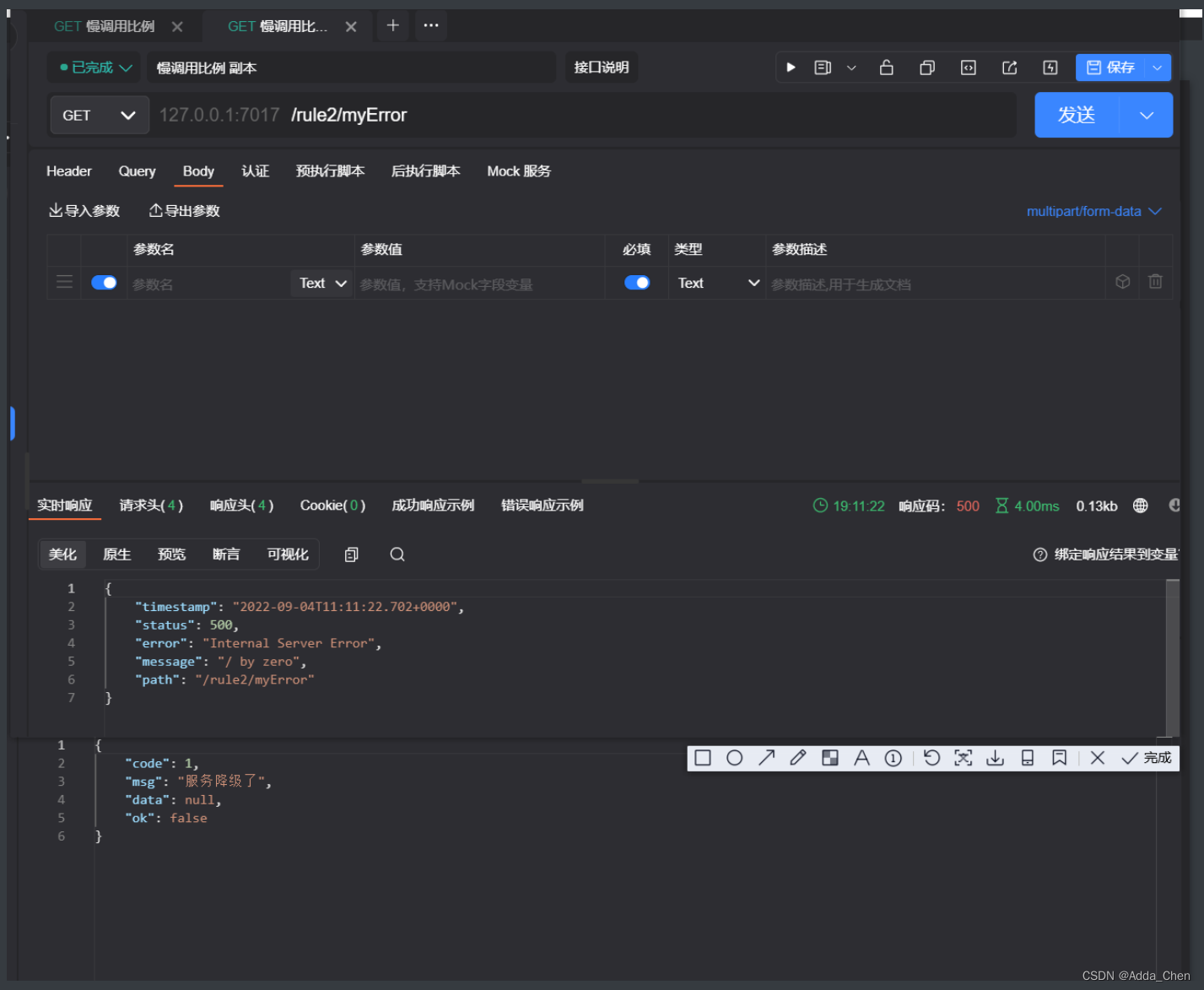The width and height of the screenshot is (1204, 990).
Task: Close the first GET 慢调用比例 tab
Action: (x=177, y=27)
